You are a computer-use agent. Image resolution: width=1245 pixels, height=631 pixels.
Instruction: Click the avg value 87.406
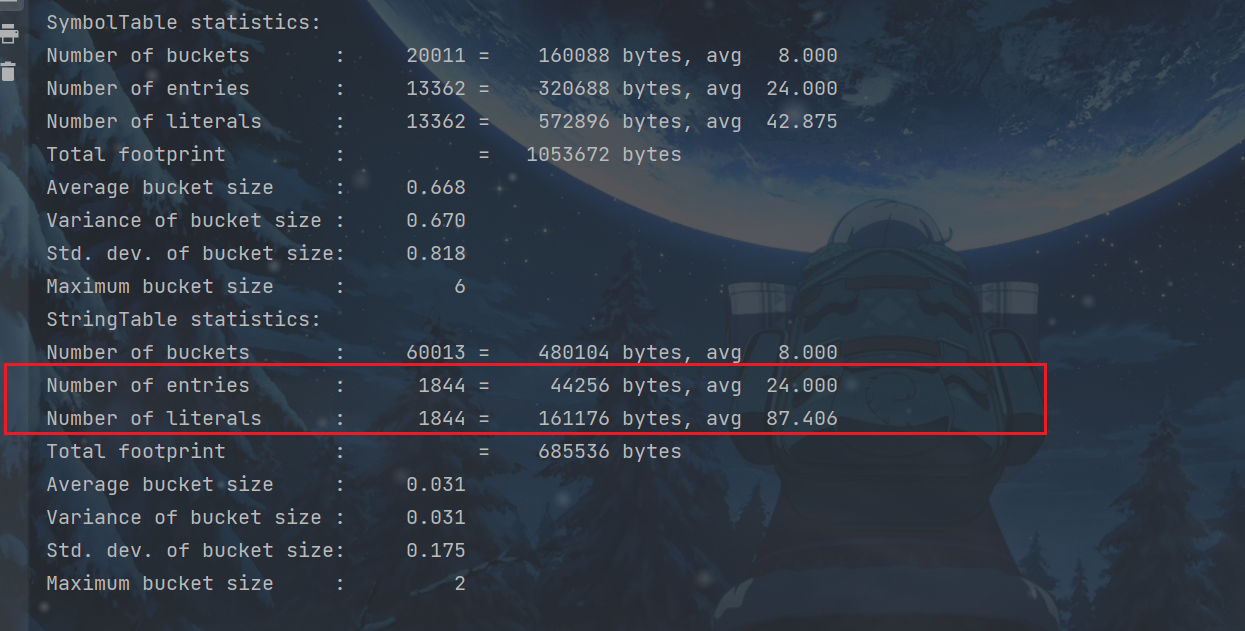801,418
